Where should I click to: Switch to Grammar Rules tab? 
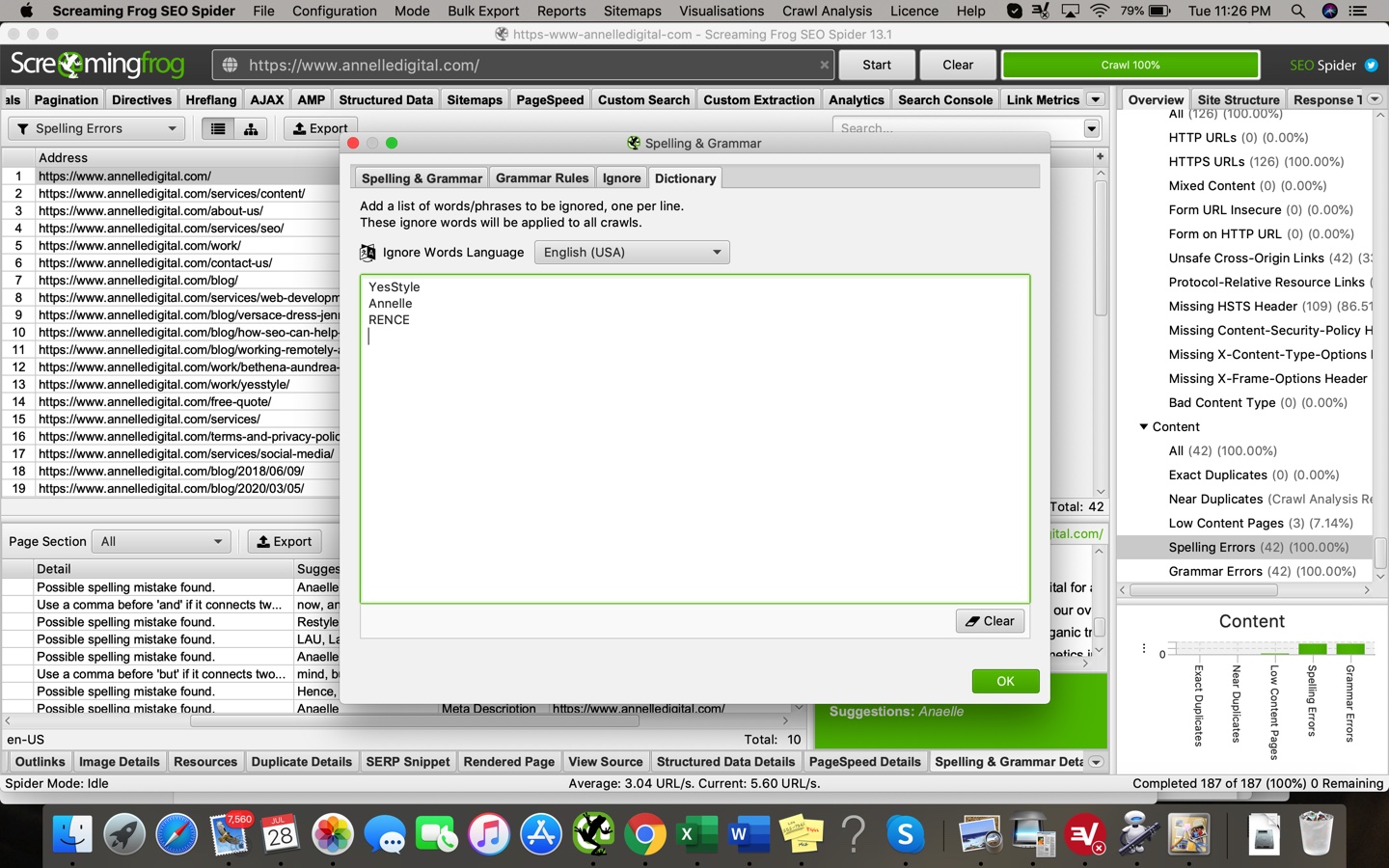point(541,178)
